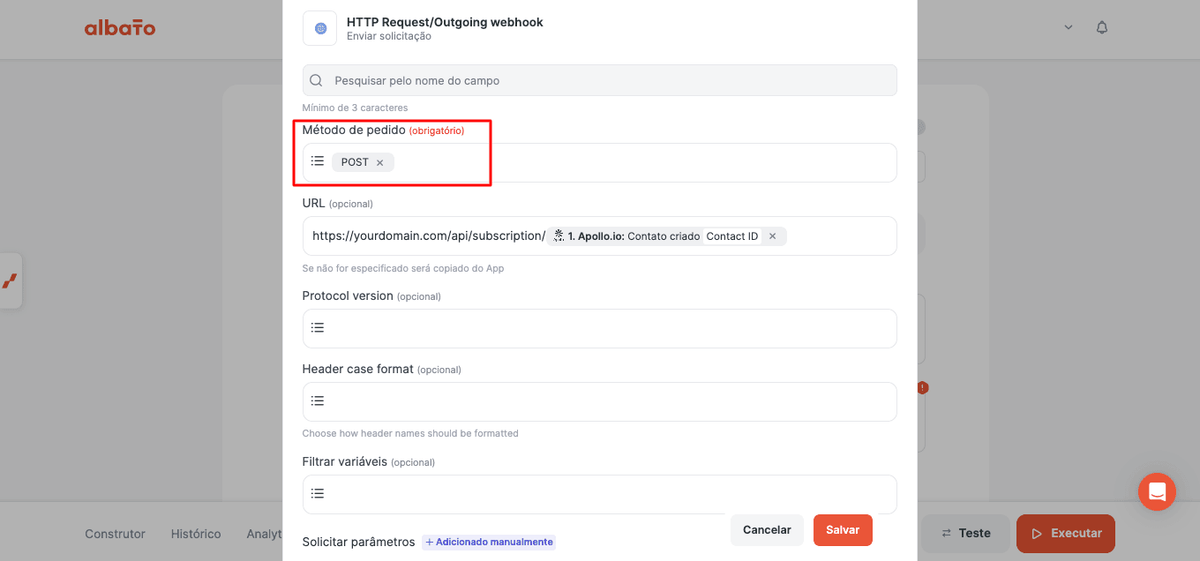The image size is (1200, 561).
Task: Open the Filtrar variáveis dropdown
Action: pyautogui.click(x=599, y=494)
